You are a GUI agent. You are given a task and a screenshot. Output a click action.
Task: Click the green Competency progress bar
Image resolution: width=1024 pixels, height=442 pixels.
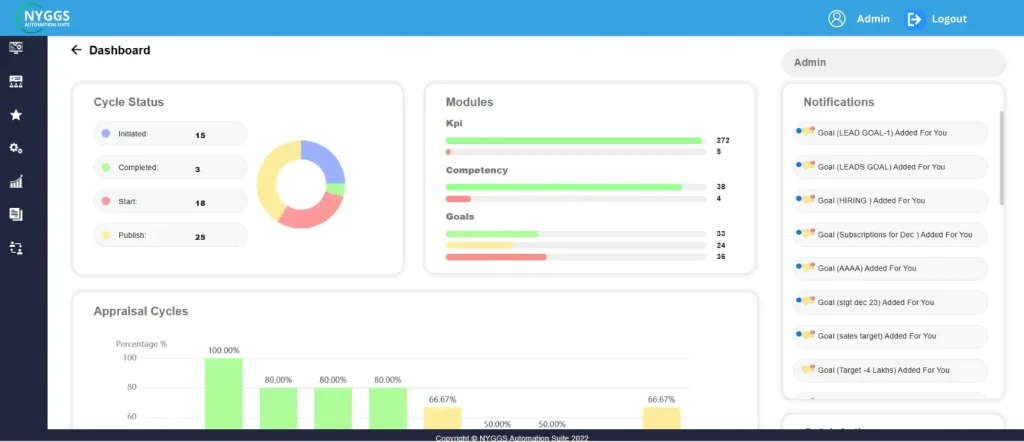(564, 187)
